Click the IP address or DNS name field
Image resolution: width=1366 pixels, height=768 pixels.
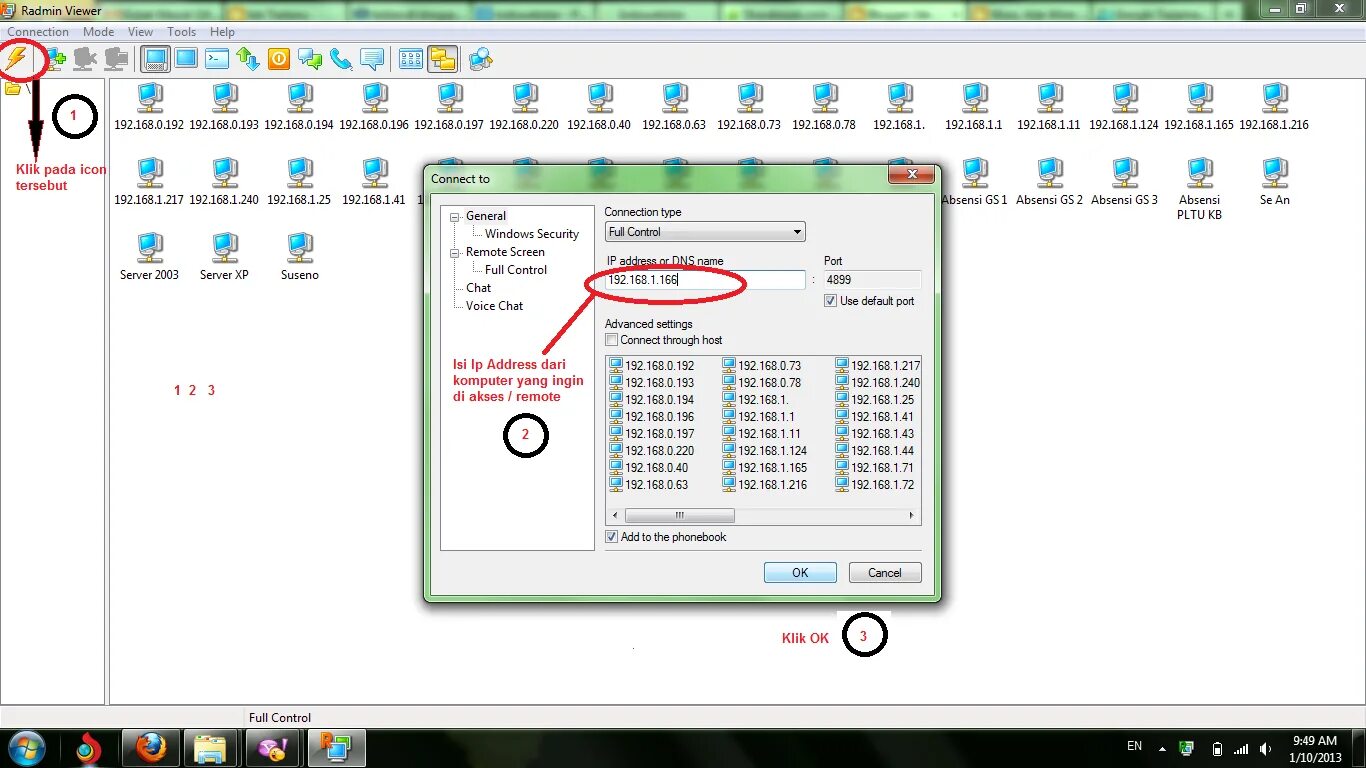(x=705, y=280)
